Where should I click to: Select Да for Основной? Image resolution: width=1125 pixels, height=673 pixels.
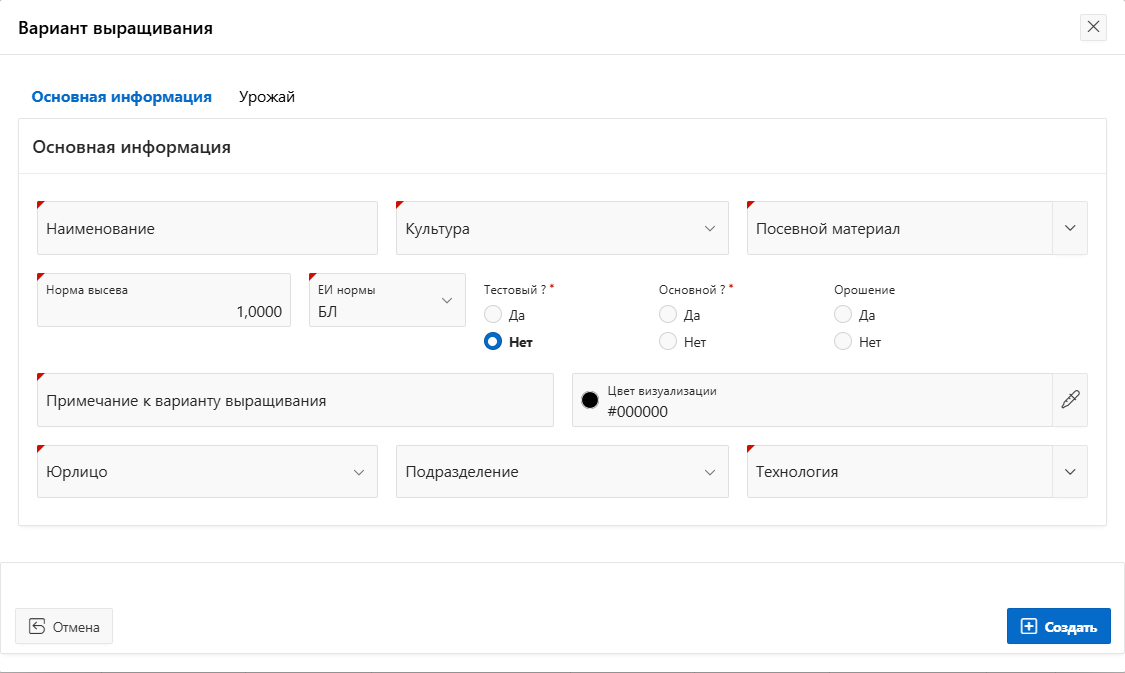tap(668, 314)
